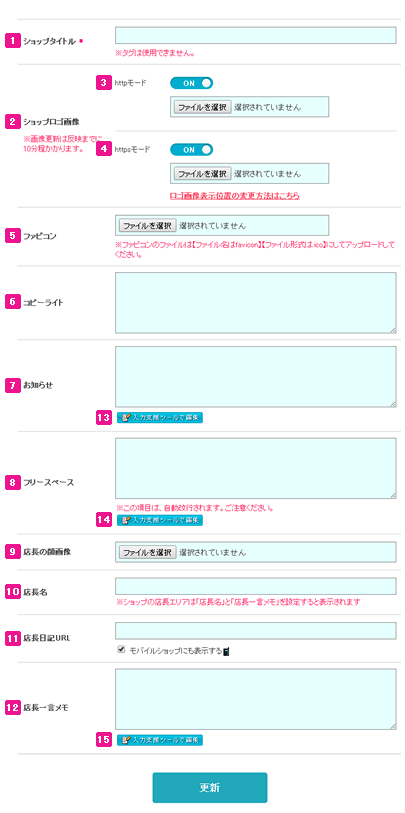Viewport: 405px width, 813px height.
Task: Click the 店長名 input field
Action: [x=256, y=586]
